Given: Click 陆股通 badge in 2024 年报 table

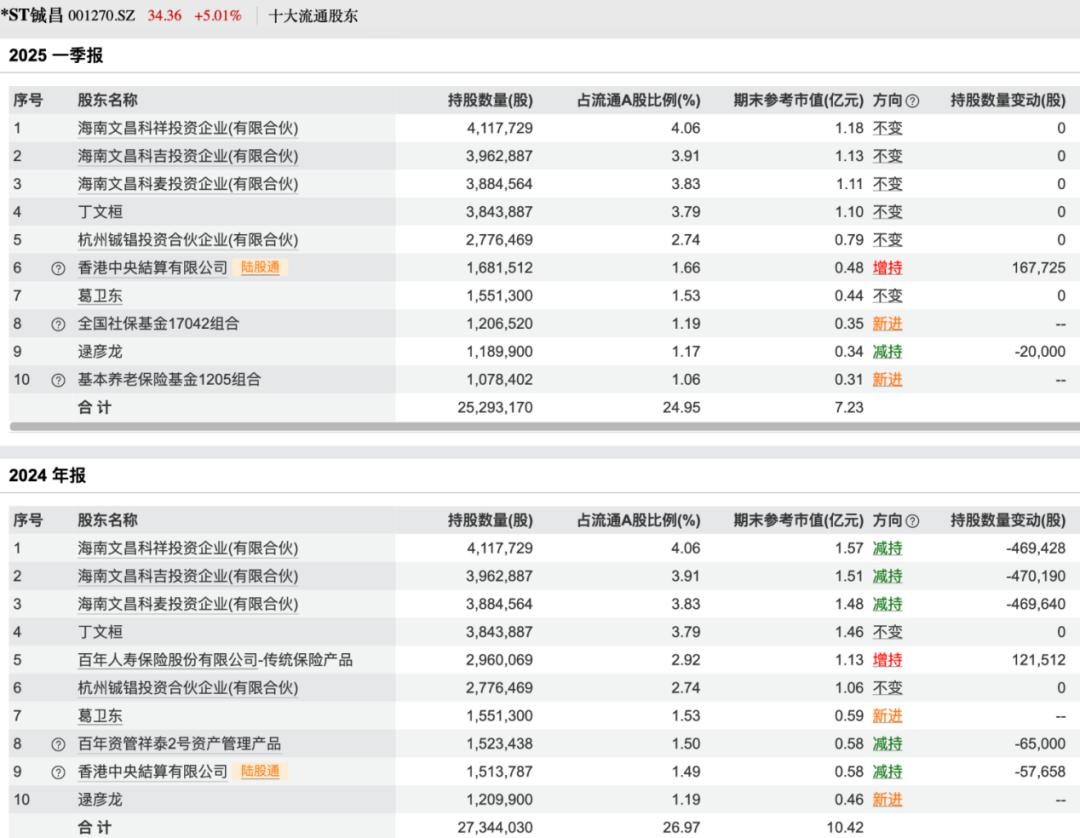Looking at the screenshot, I should [x=261, y=772].
